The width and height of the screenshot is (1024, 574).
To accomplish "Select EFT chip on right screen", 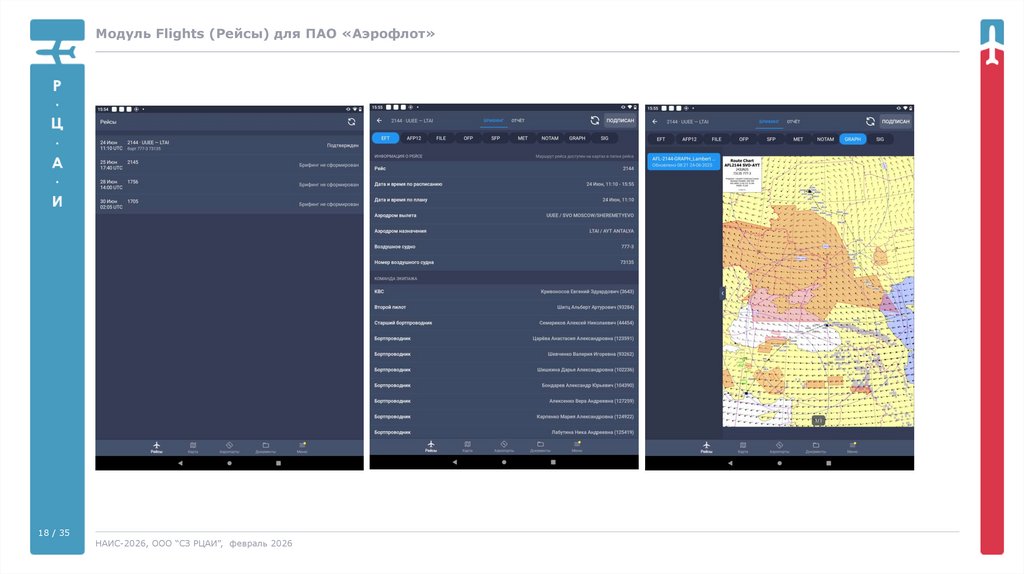I will pos(661,139).
